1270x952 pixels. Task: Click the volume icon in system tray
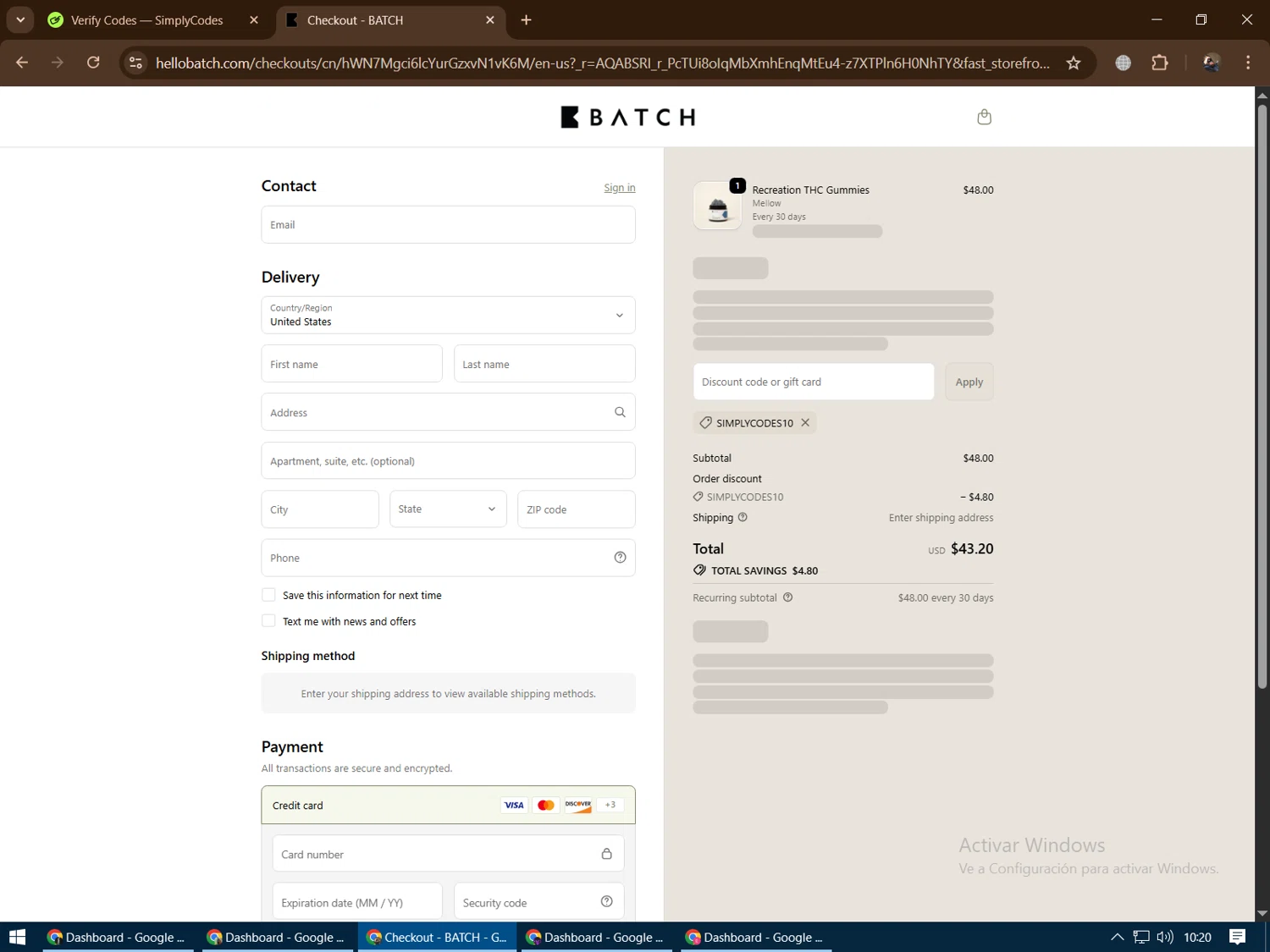(x=1165, y=937)
